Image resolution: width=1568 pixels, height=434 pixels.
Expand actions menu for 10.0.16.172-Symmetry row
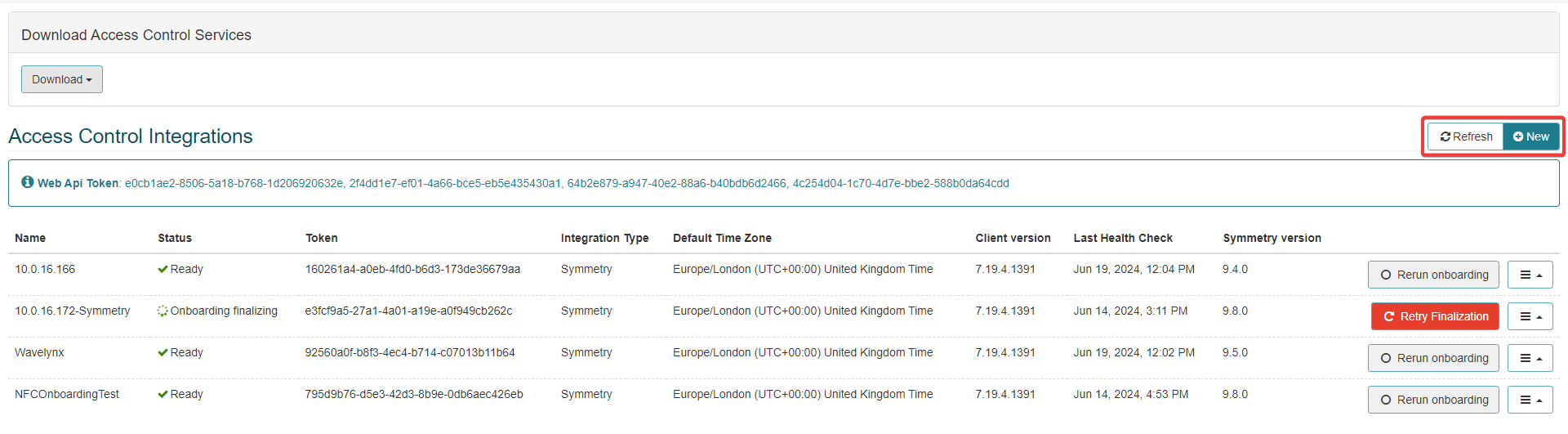click(x=1530, y=316)
